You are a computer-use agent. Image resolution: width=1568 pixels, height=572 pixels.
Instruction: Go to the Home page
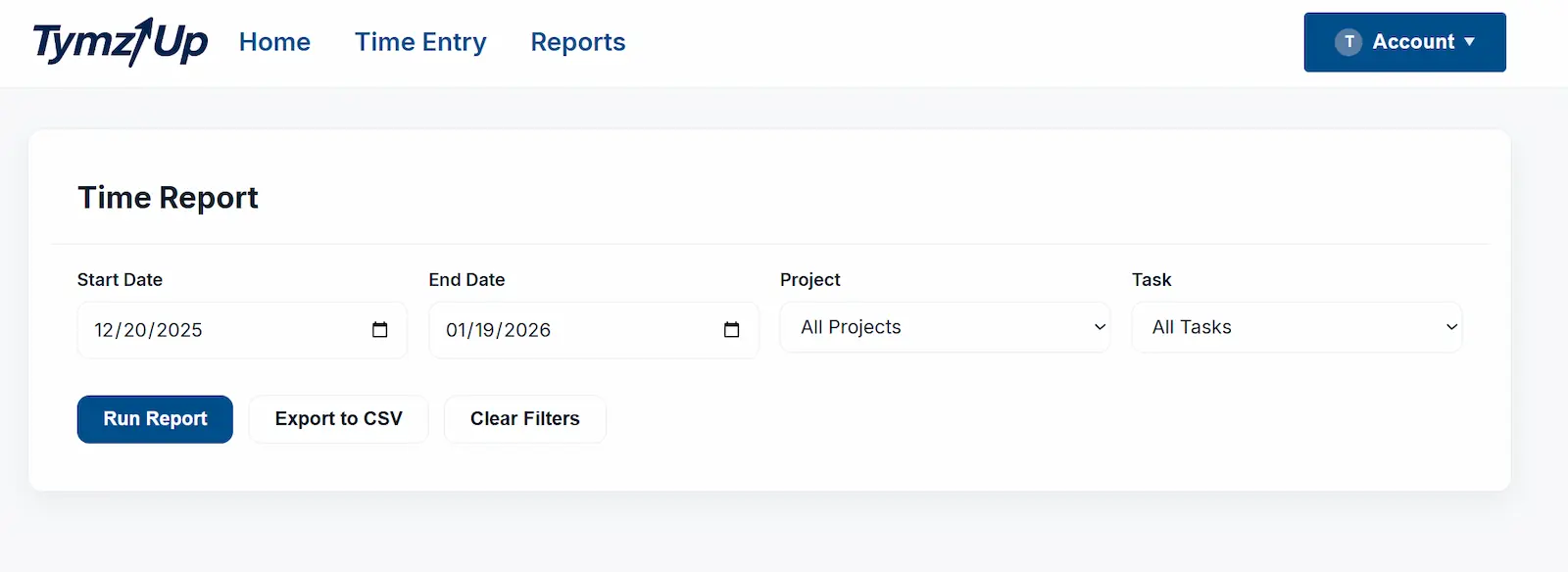pyautogui.click(x=274, y=42)
